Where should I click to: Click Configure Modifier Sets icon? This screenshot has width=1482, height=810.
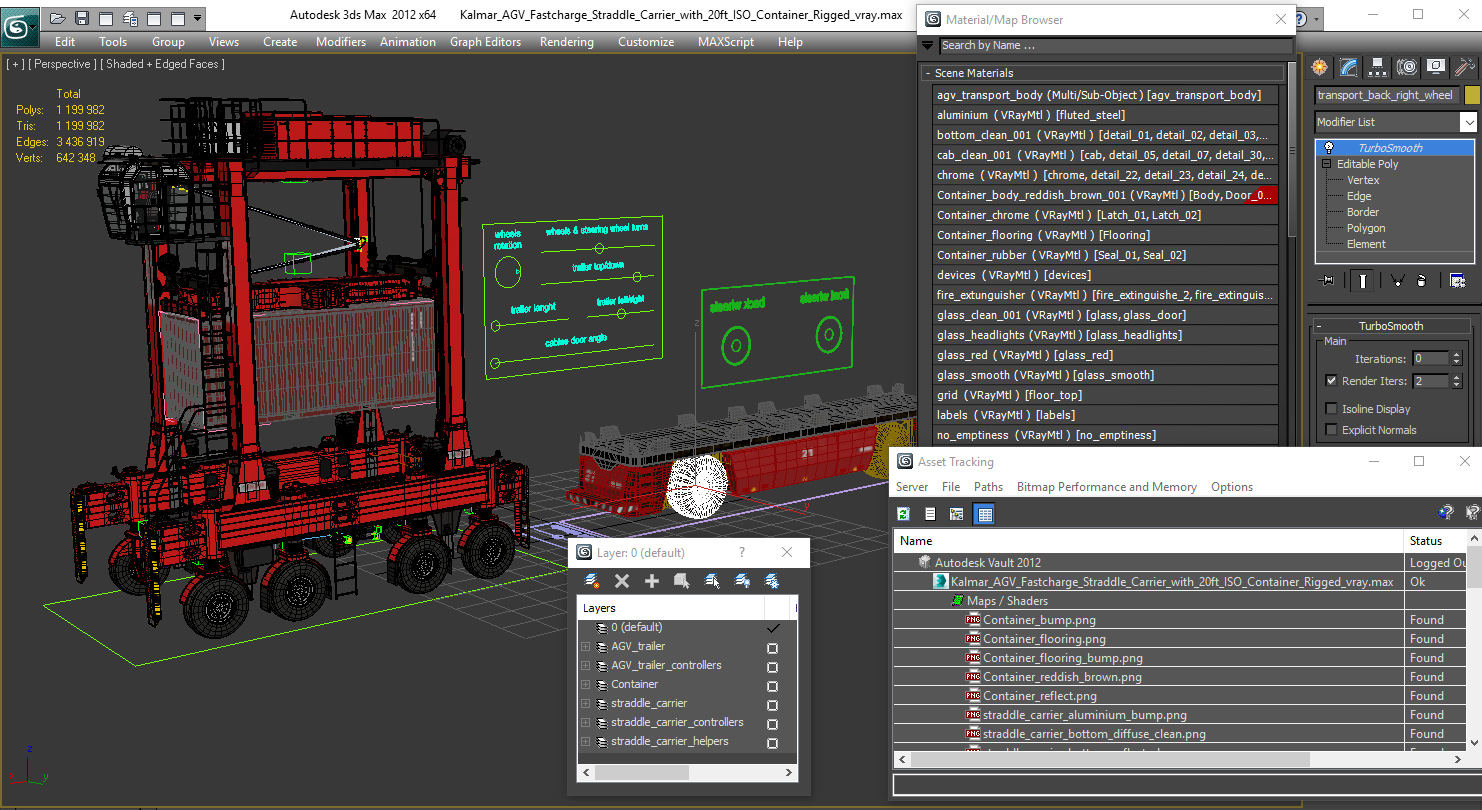[1457, 281]
